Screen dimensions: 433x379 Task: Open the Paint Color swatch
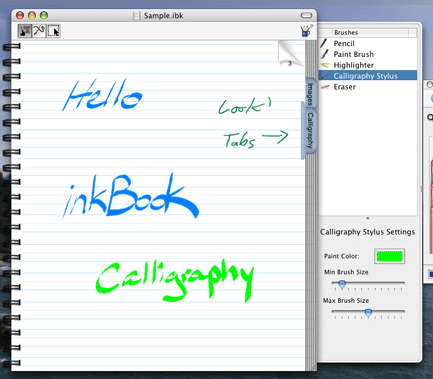(x=389, y=256)
